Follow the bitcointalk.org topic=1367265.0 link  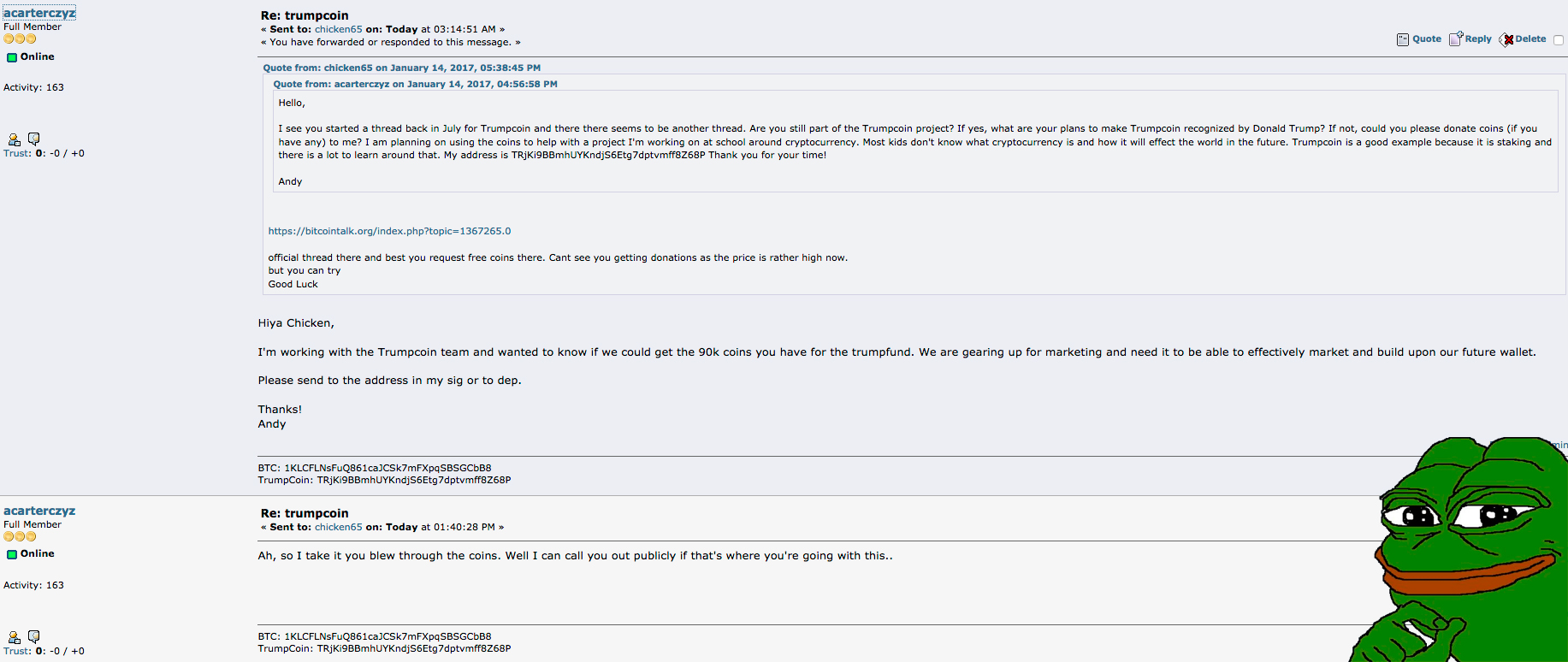tap(389, 231)
